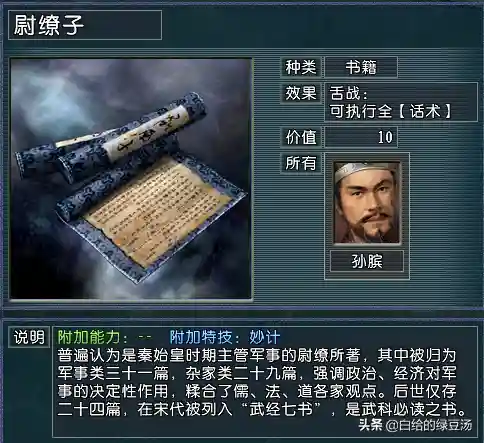Click the 武经七书 phrase in description
The height and width of the screenshot is (443, 484).
pyautogui.click(x=282, y=409)
